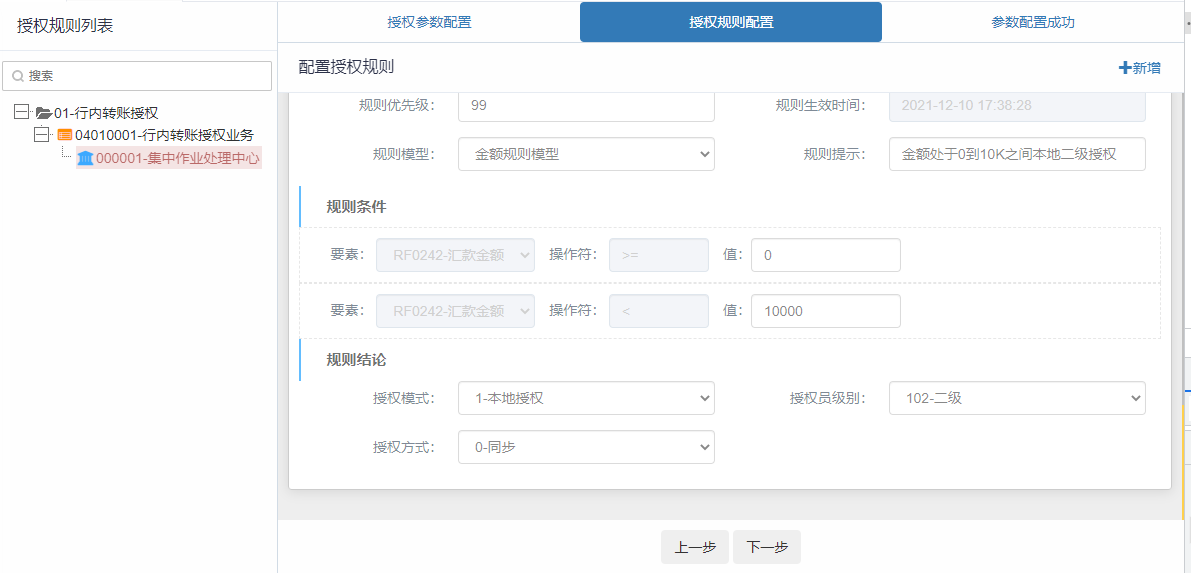Click the operator field showing <
This screenshot has height=573, width=1191.
coord(659,311)
